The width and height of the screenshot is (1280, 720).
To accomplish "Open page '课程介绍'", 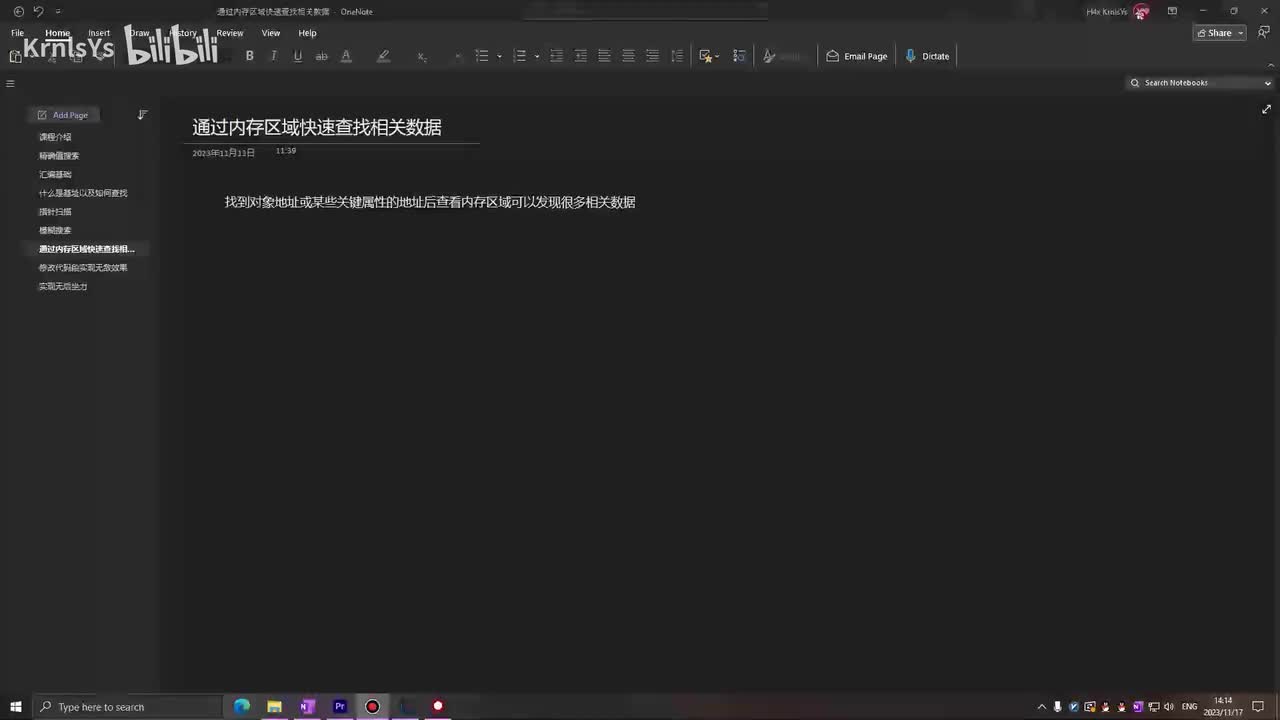I will pyautogui.click(x=55, y=137).
